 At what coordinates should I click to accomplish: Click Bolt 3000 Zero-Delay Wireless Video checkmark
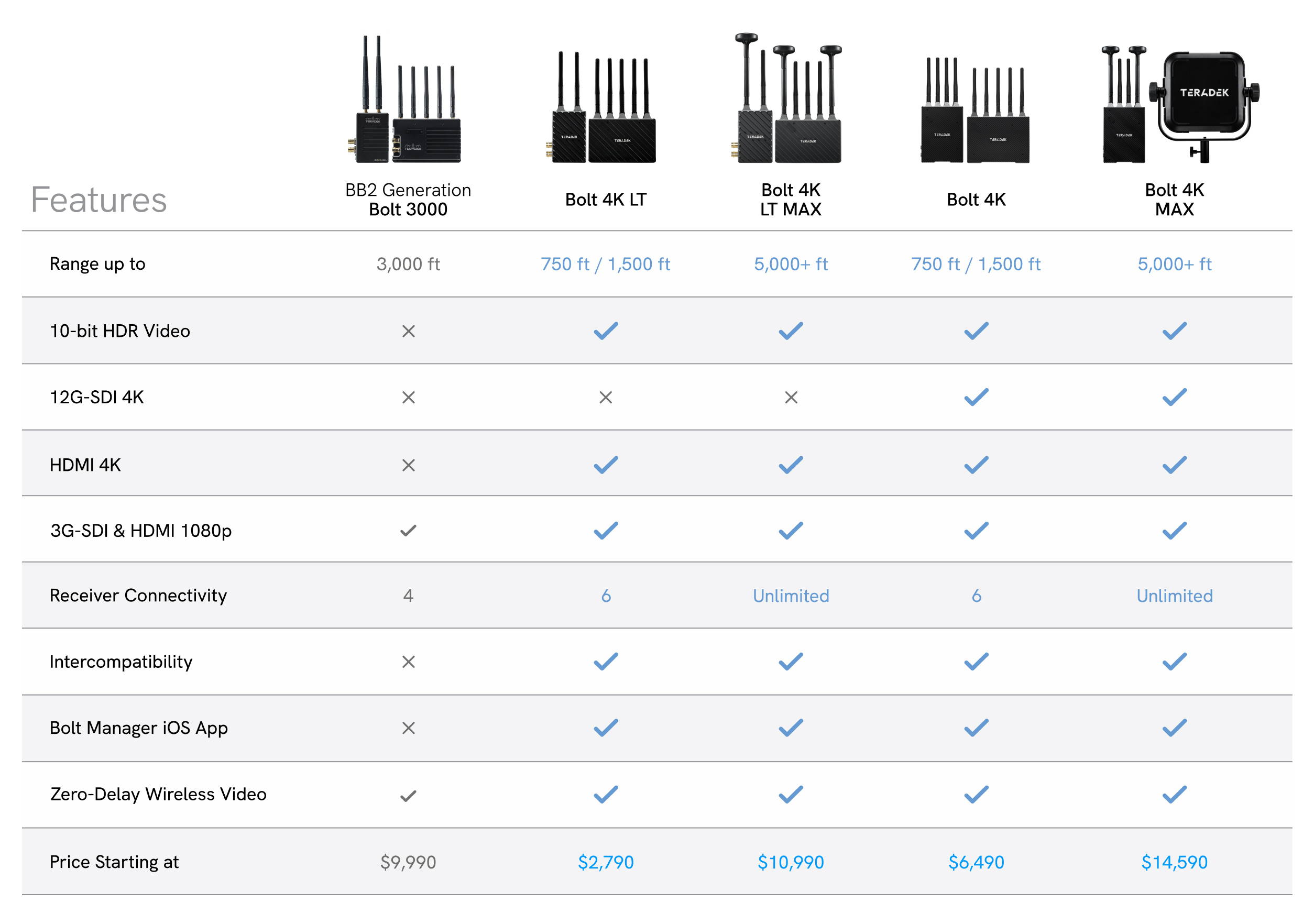pos(408,796)
